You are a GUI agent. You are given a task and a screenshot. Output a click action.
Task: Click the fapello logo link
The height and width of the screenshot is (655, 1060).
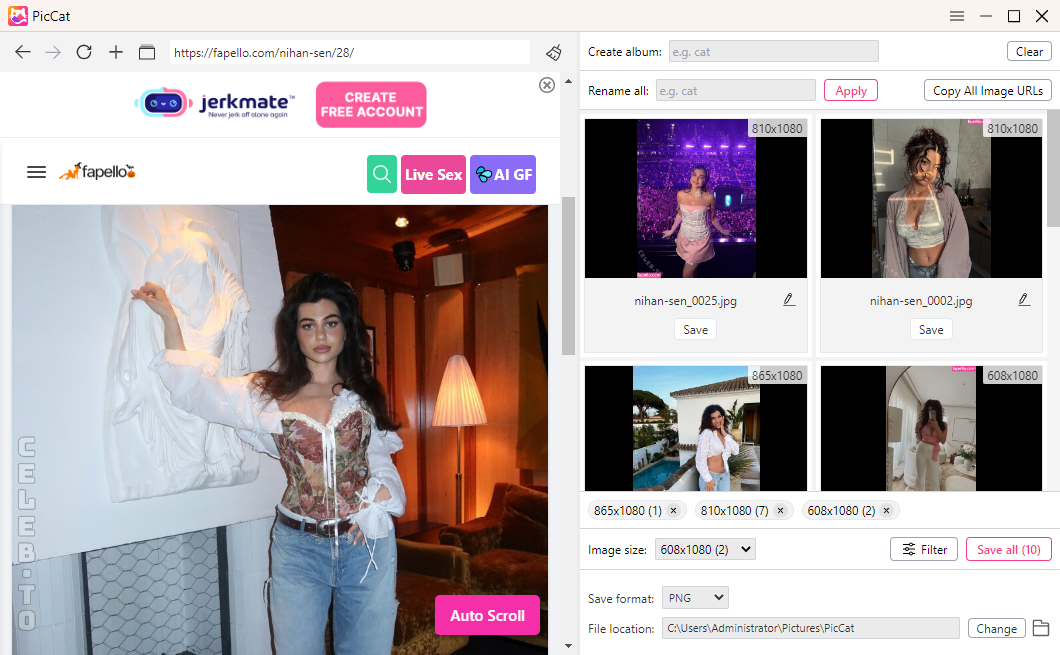[97, 172]
